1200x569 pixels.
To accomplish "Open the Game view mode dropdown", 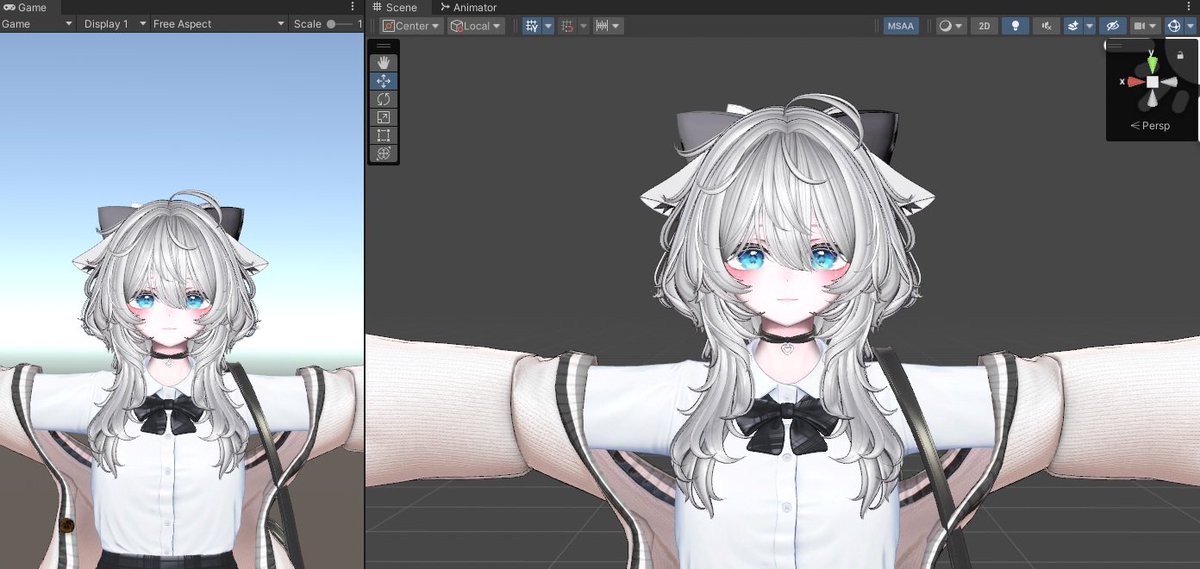I will pyautogui.click(x=38, y=24).
